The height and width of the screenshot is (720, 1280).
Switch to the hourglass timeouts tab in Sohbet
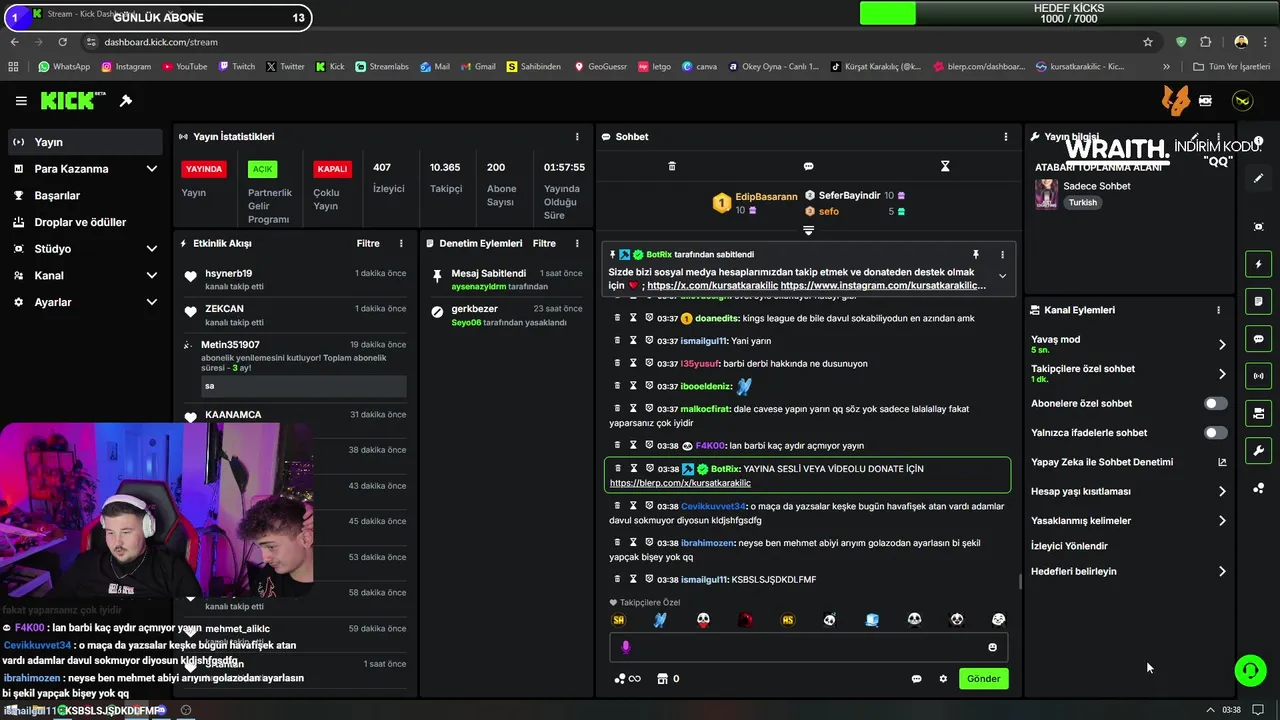click(x=945, y=166)
